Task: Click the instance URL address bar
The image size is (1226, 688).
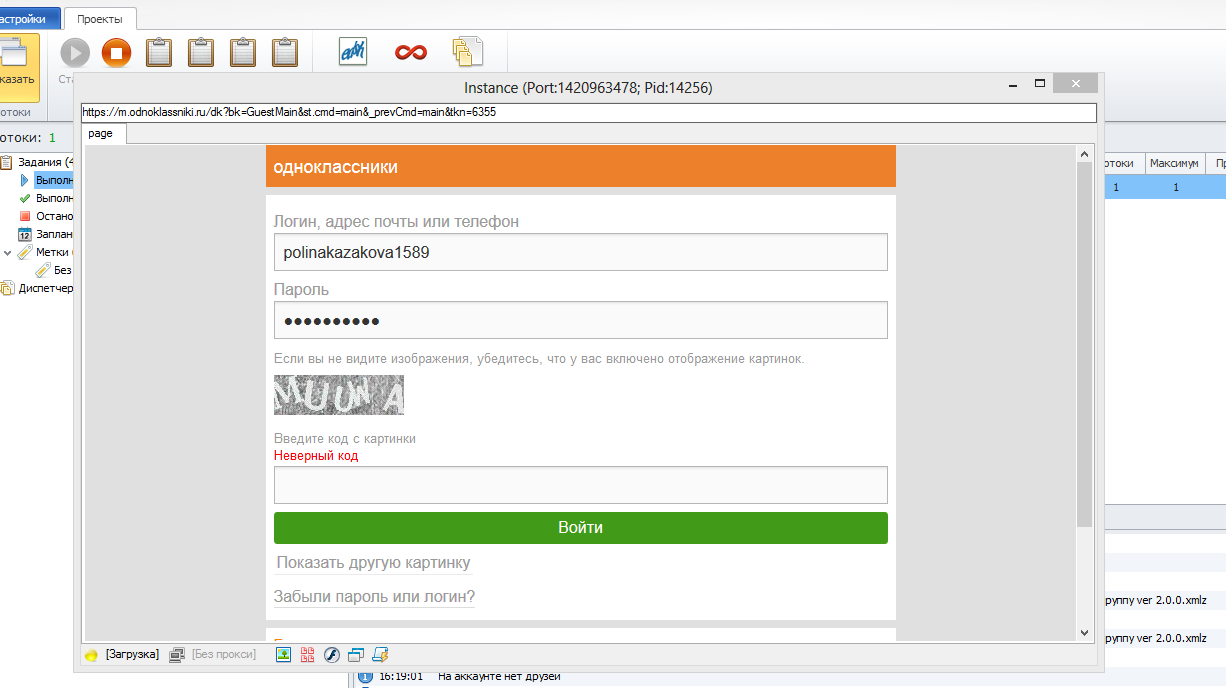Action: click(x=589, y=113)
